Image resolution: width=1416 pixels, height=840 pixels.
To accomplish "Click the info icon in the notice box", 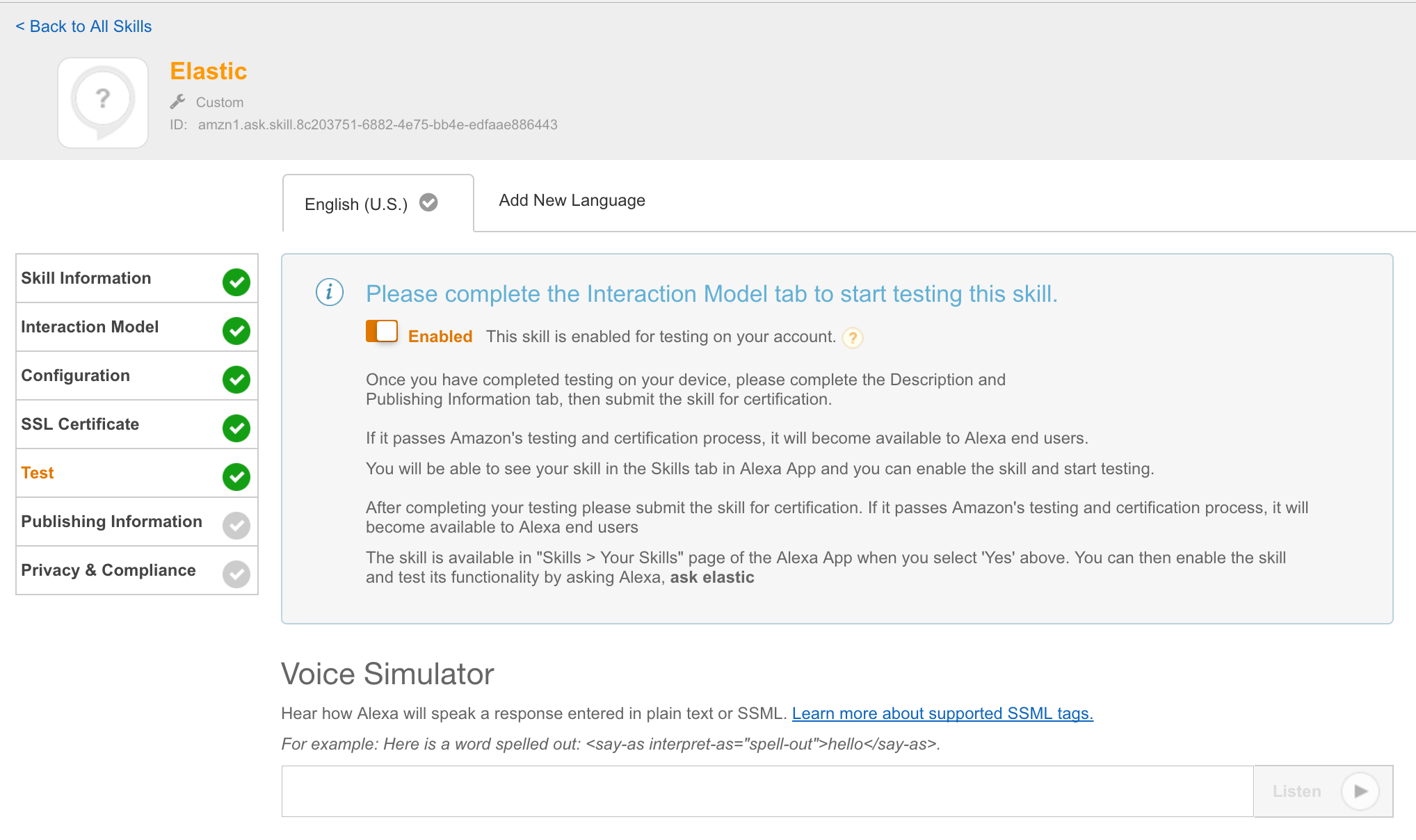I will click(x=329, y=292).
